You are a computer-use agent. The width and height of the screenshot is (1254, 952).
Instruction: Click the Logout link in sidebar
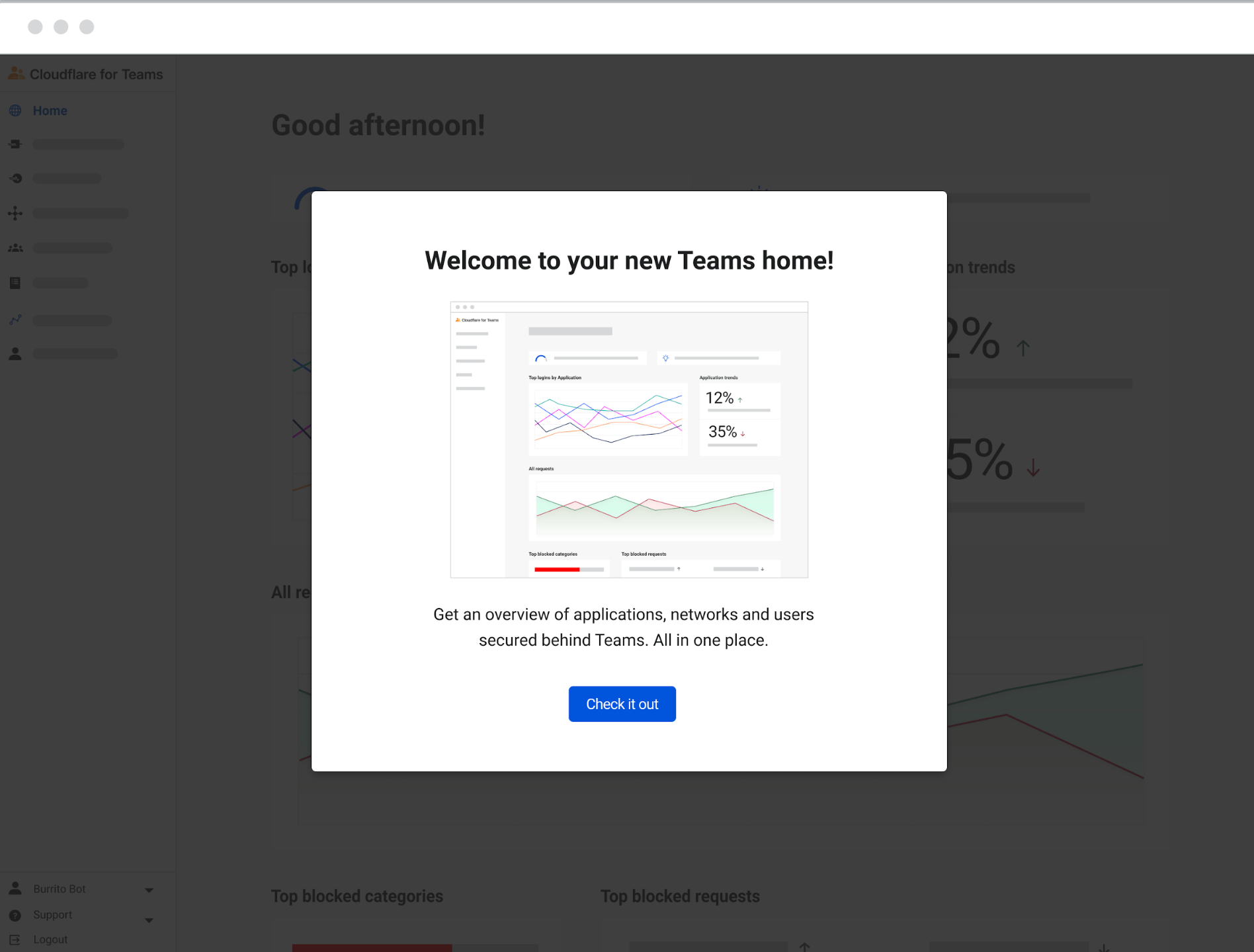[50, 939]
